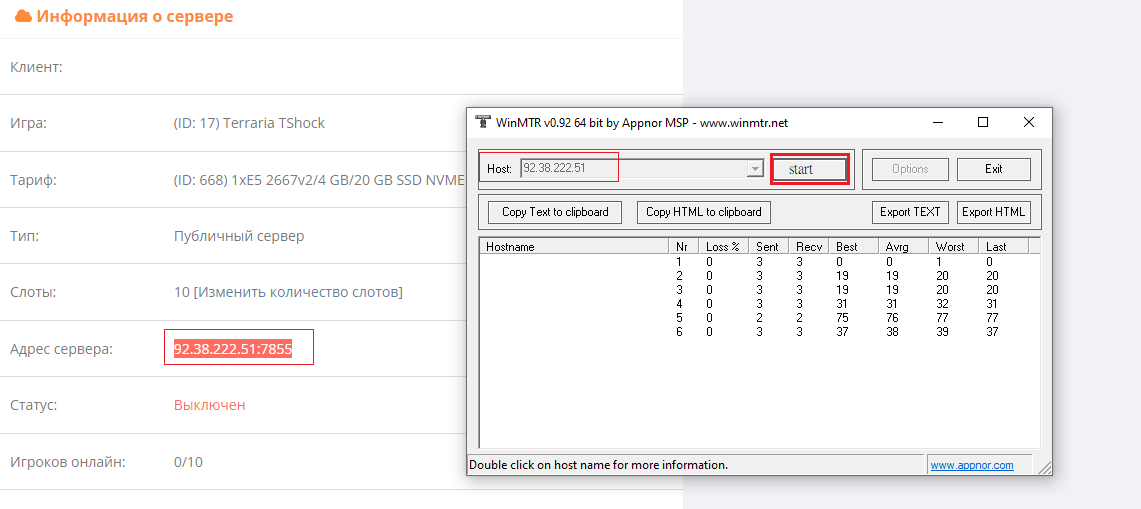Click the Best column header
Screen dimensions: 1141x509
[854, 246]
